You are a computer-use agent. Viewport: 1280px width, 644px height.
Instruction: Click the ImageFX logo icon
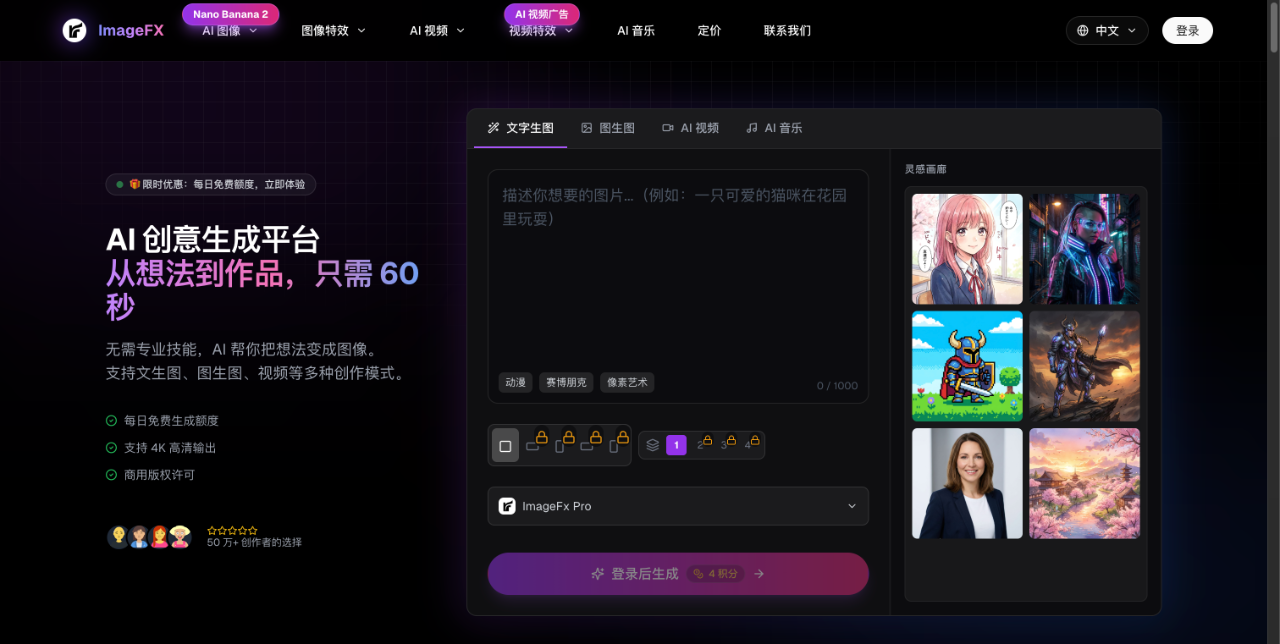(x=75, y=30)
